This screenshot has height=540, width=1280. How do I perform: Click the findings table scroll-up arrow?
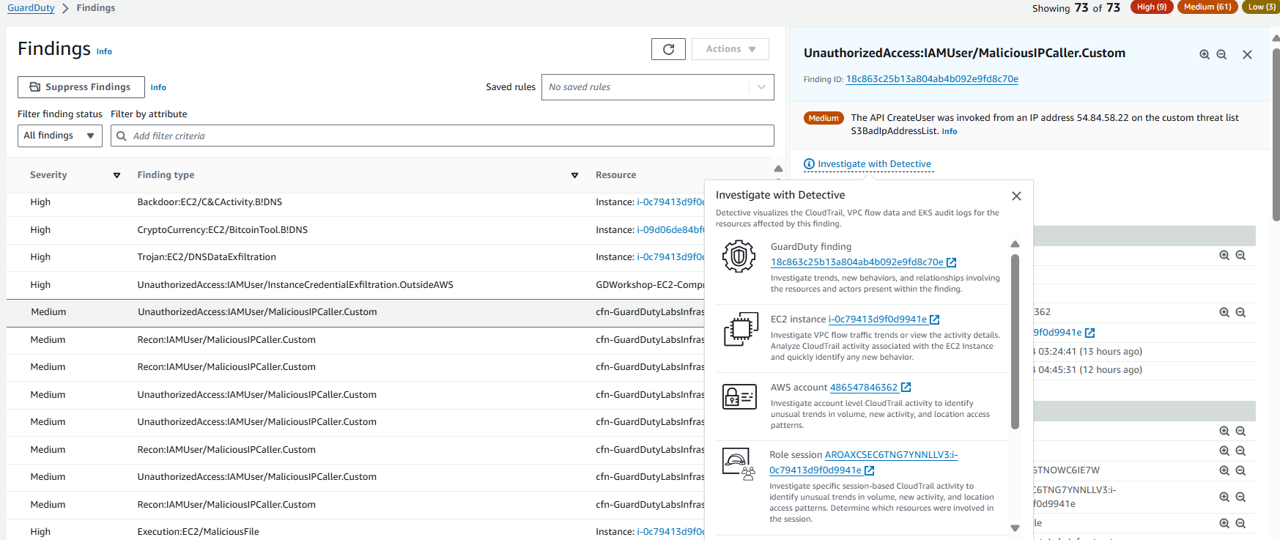pyautogui.click(x=778, y=169)
